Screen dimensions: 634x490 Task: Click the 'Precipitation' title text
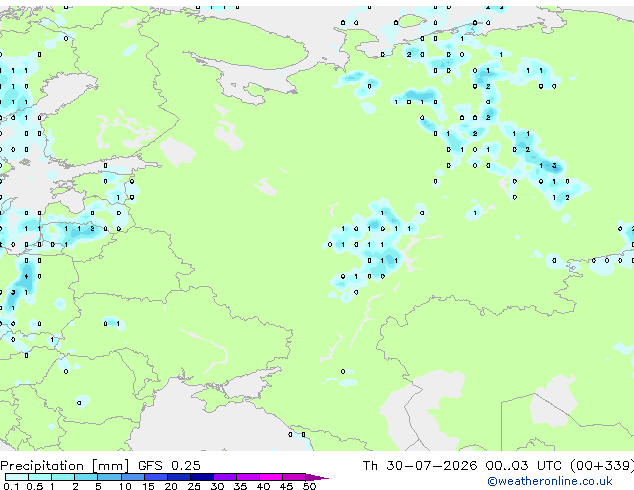[x=42, y=466]
